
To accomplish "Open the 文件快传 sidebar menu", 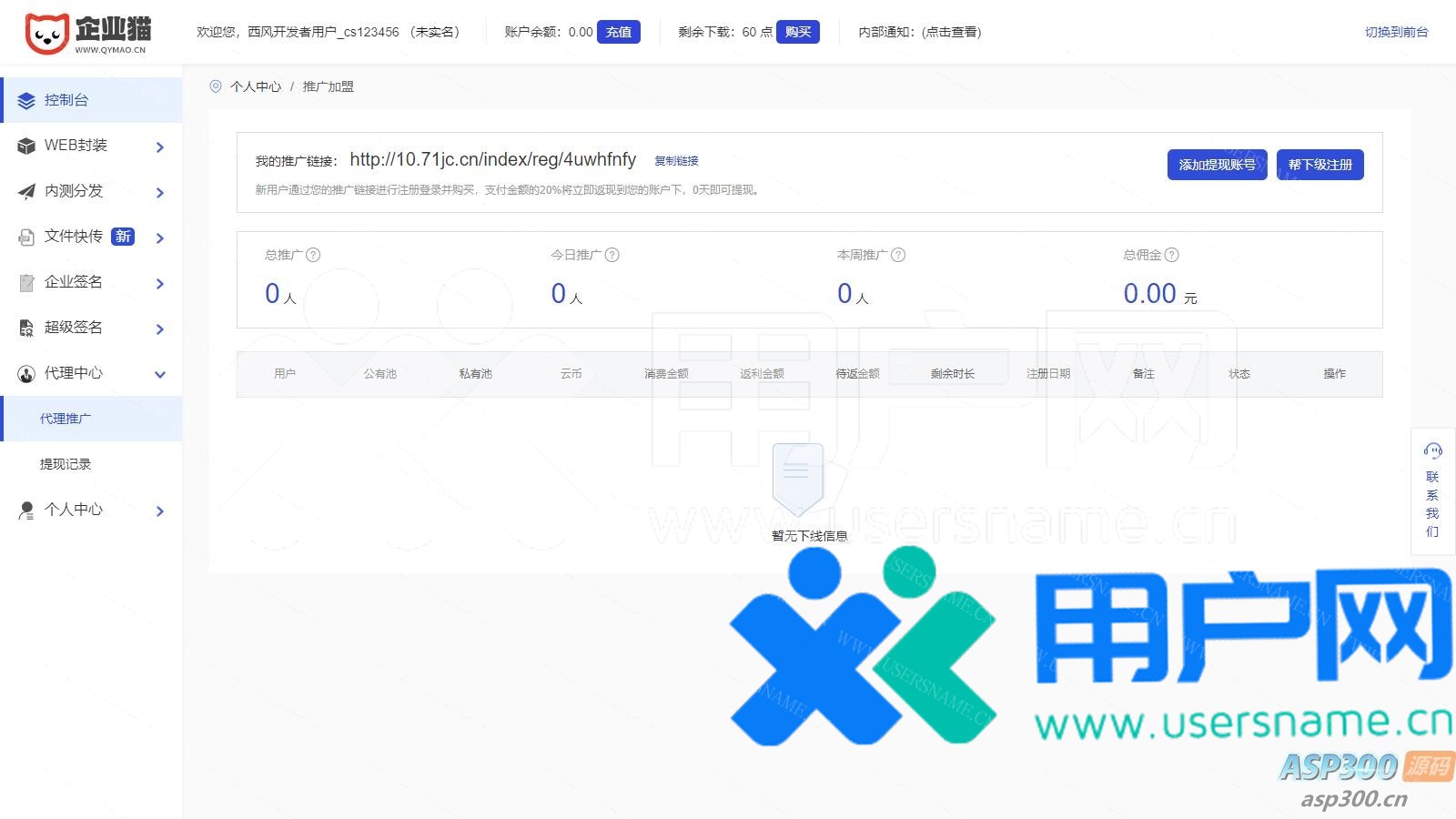I will click(x=74, y=237).
